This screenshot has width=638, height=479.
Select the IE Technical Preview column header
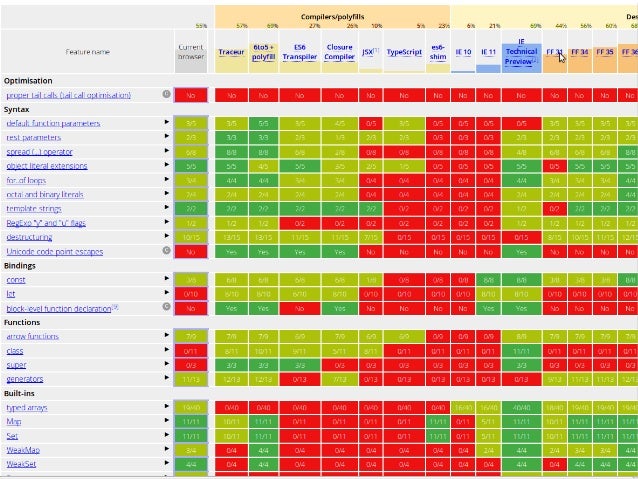click(x=521, y=52)
